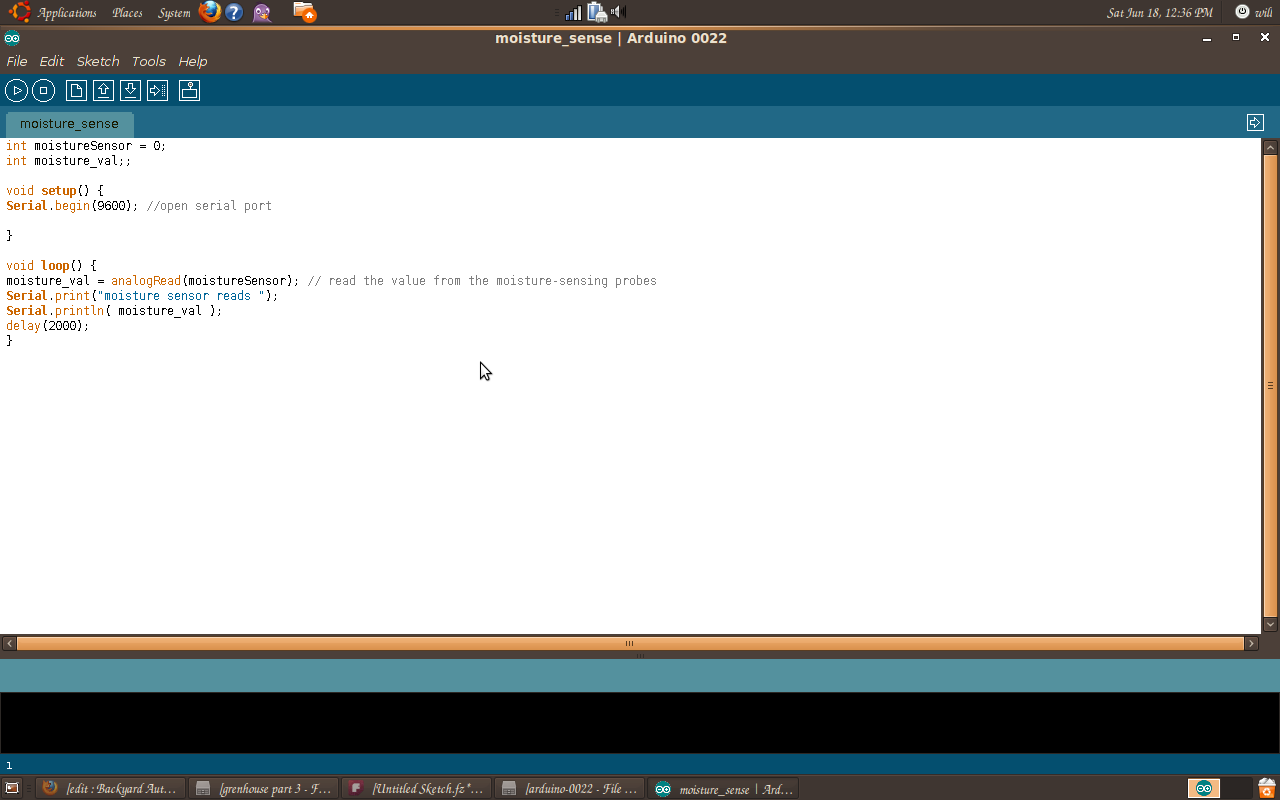Screen dimensions: 1280x800
Task: Click the 'moisture_sense | Ard…' taskbar button
Action: (724, 788)
